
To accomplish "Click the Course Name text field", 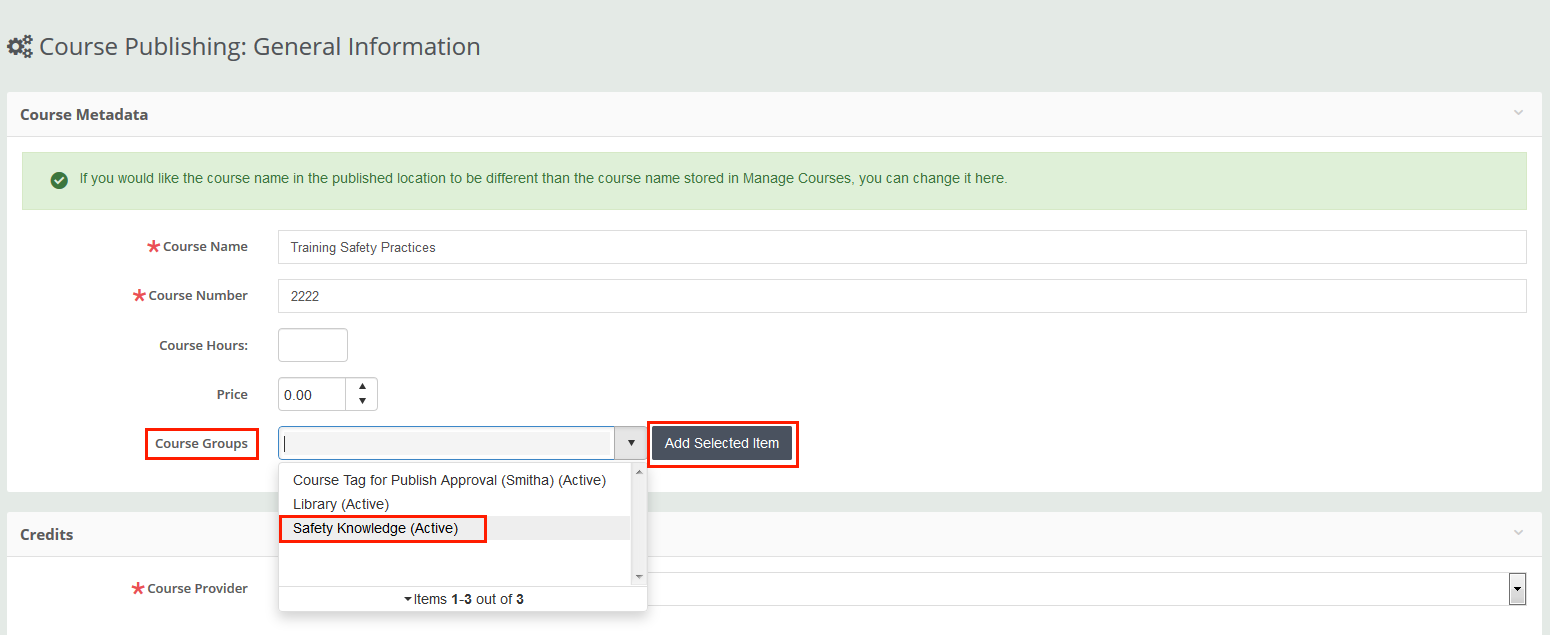I will (902, 247).
